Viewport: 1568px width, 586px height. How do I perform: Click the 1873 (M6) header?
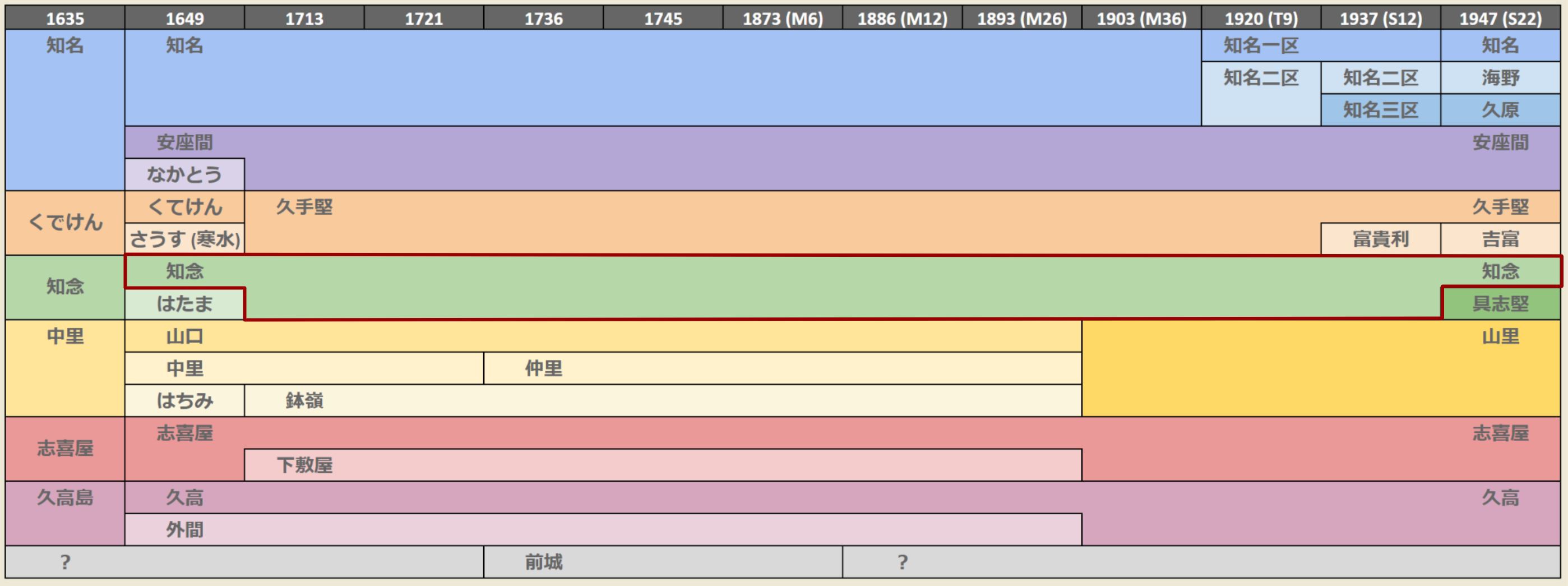point(783,19)
